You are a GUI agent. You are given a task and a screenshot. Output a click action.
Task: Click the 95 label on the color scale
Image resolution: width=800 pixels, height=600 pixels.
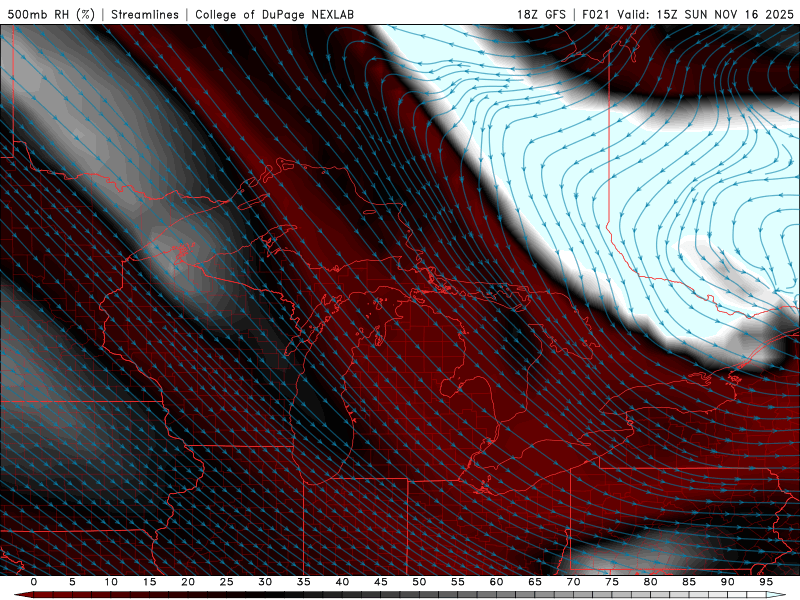[x=766, y=582]
